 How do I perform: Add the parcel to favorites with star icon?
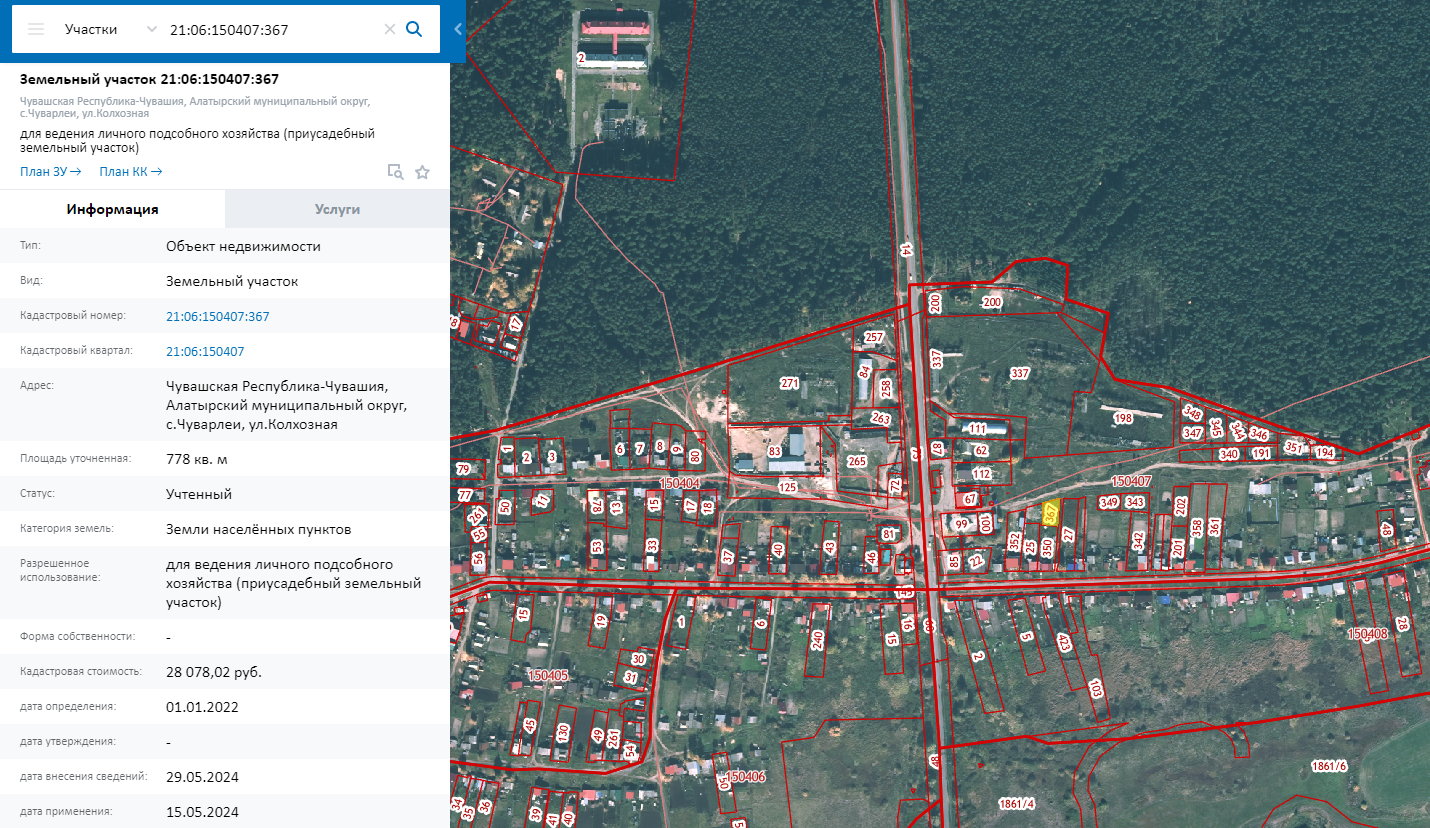(422, 172)
